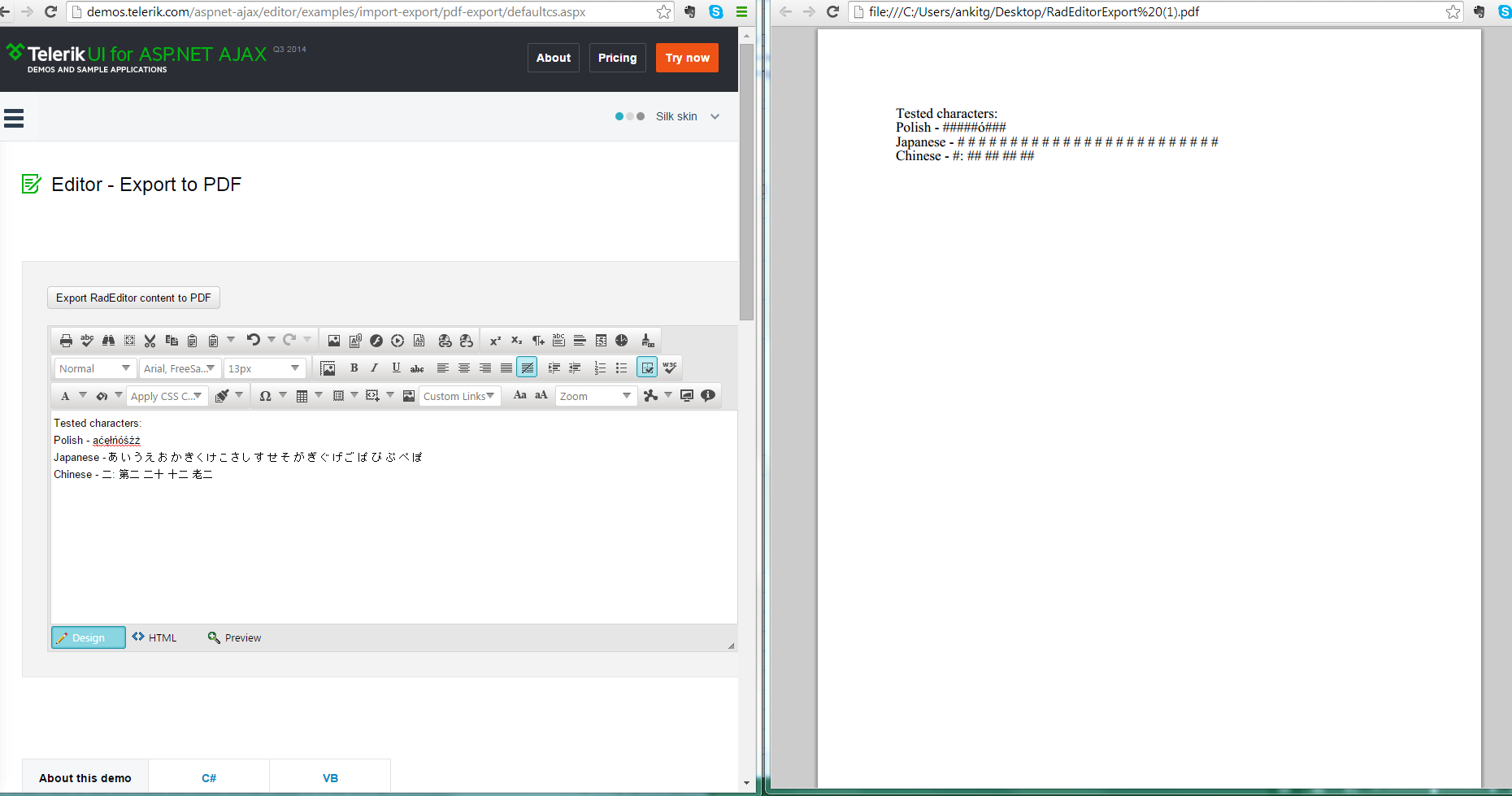Image resolution: width=1512 pixels, height=796 pixels.
Task: Click the Format Painter icon
Action: tap(222, 396)
